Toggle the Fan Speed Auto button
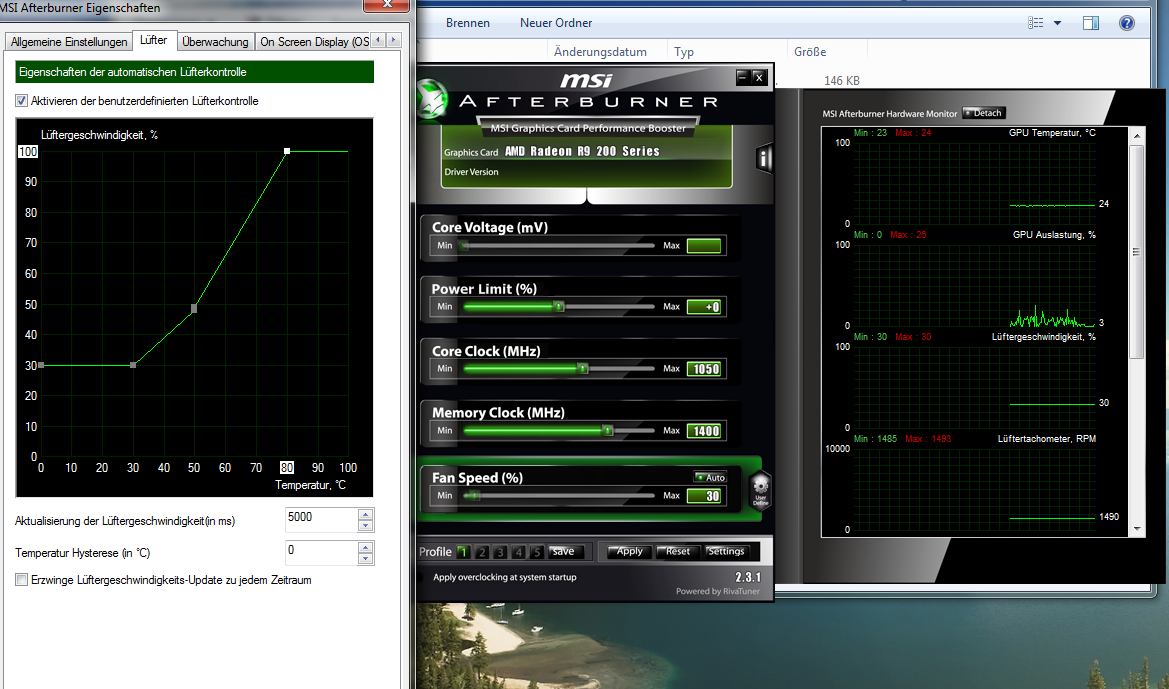The image size is (1169, 689). pyautogui.click(x=710, y=477)
